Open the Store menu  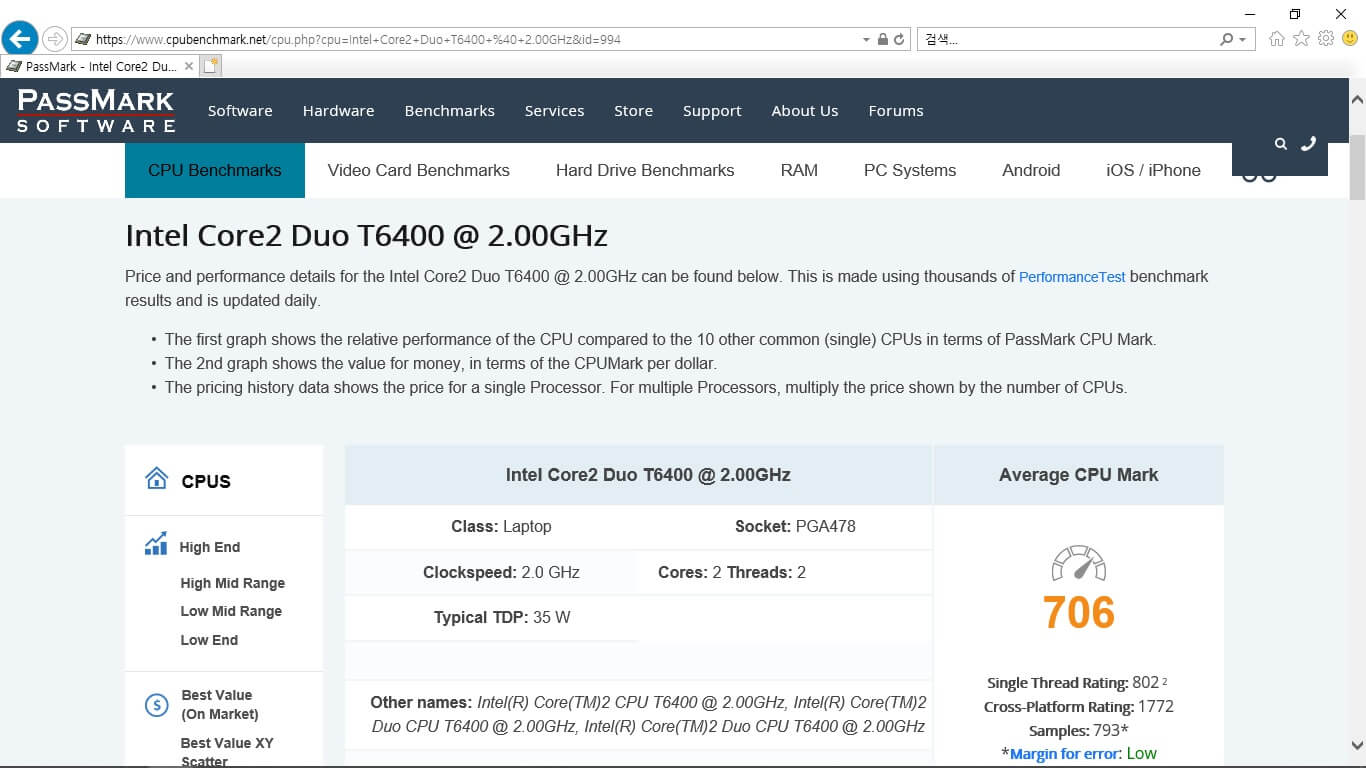point(633,111)
